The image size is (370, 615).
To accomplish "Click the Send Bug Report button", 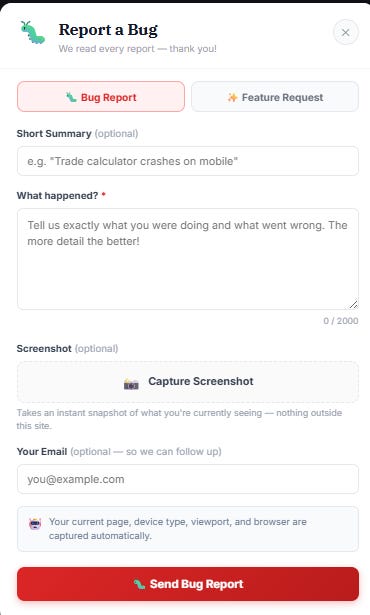I will 188,584.
